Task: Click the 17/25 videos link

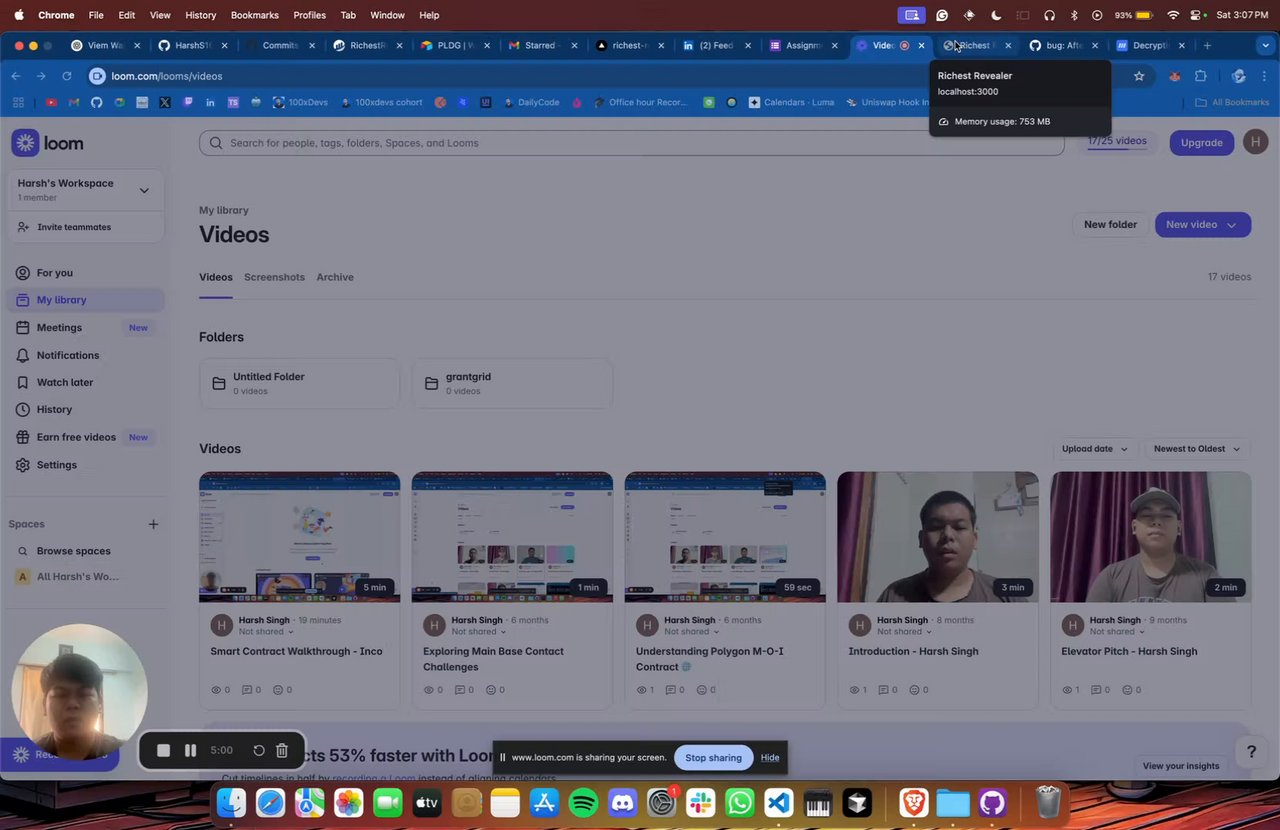Action: pyautogui.click(x=1117, y=141)
